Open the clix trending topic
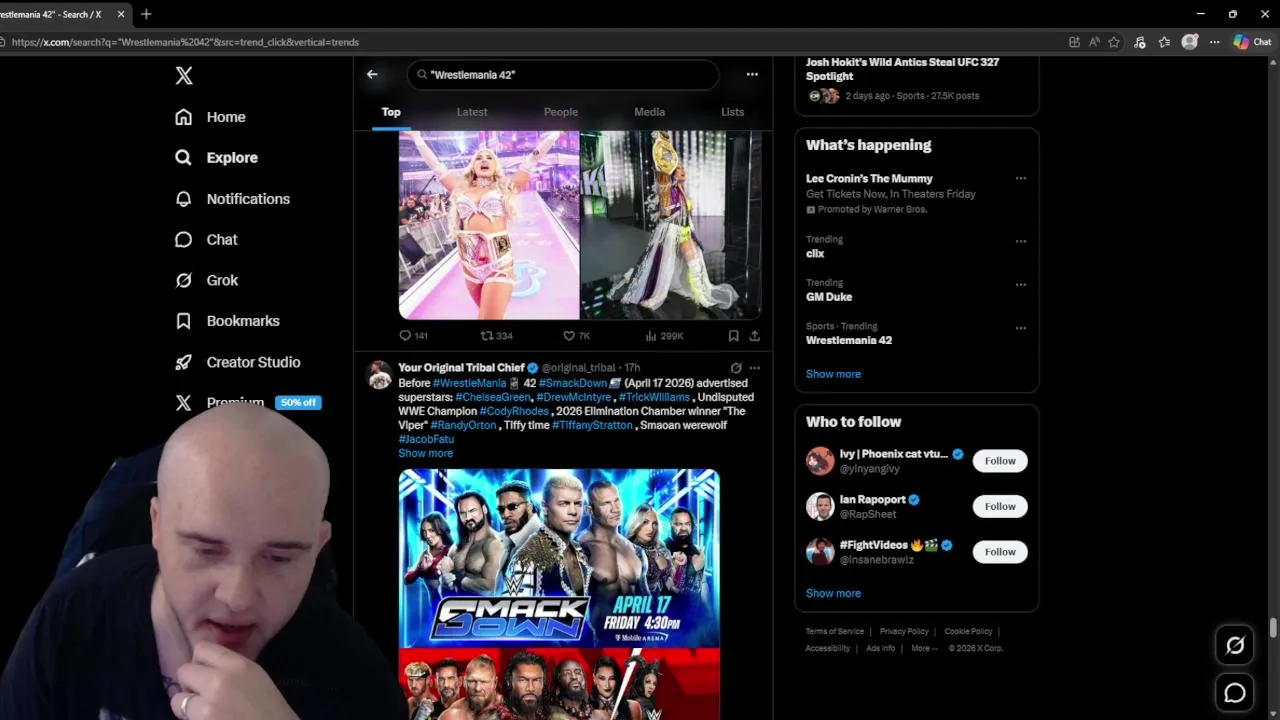 coord(815,254)
